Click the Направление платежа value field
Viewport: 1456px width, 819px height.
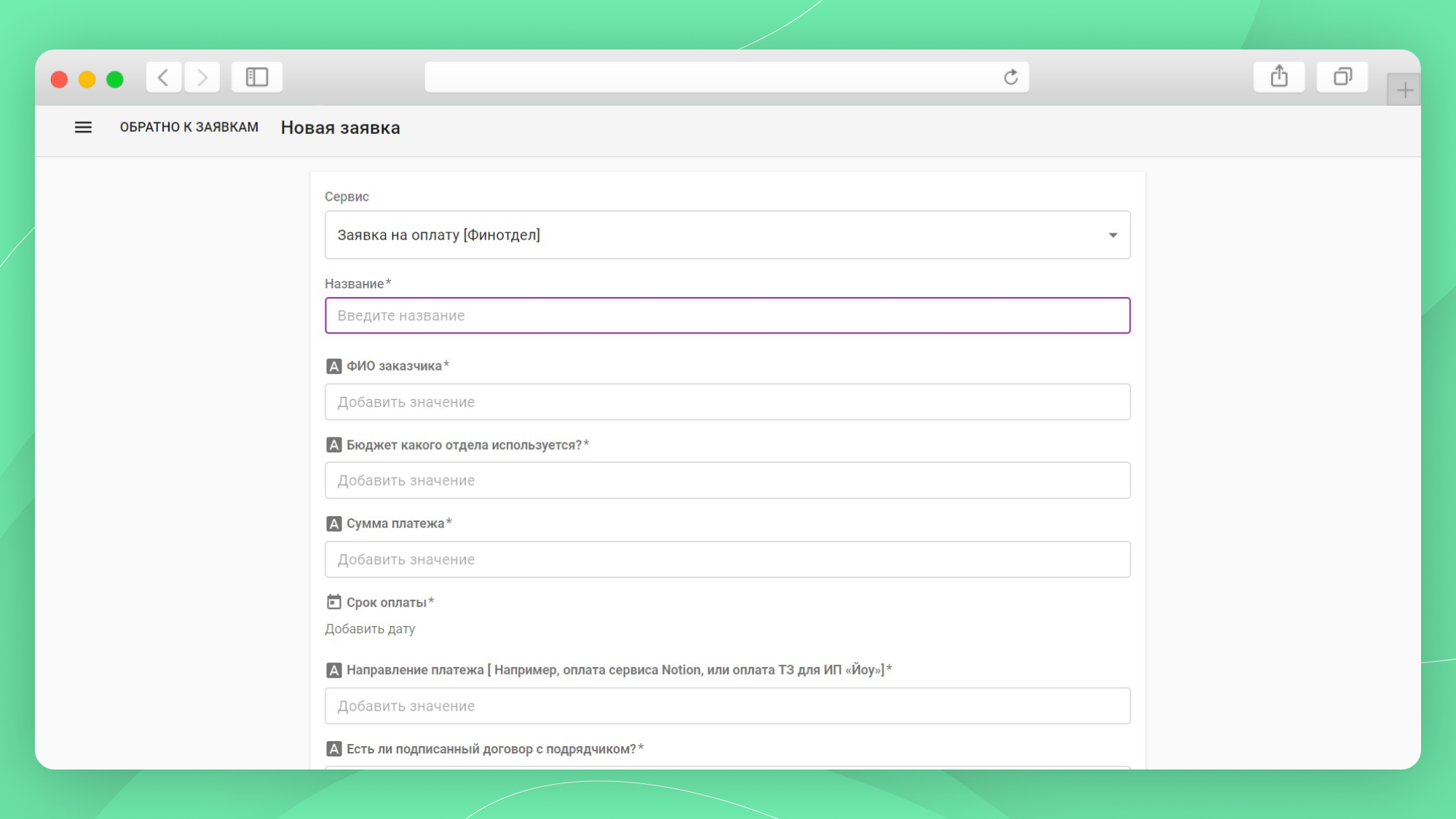[727, 706]
